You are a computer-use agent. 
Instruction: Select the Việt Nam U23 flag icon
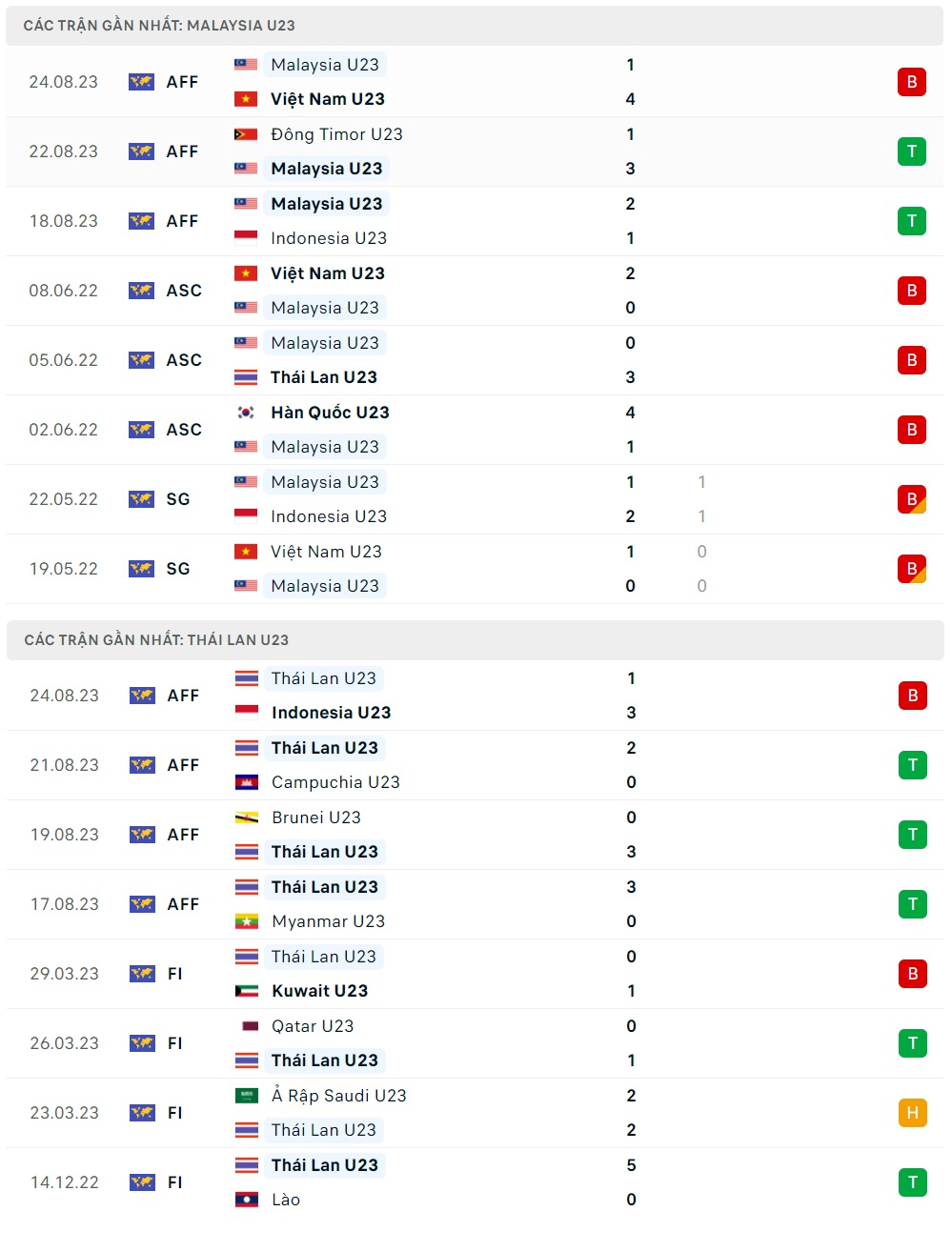click(x=246, y=98)
